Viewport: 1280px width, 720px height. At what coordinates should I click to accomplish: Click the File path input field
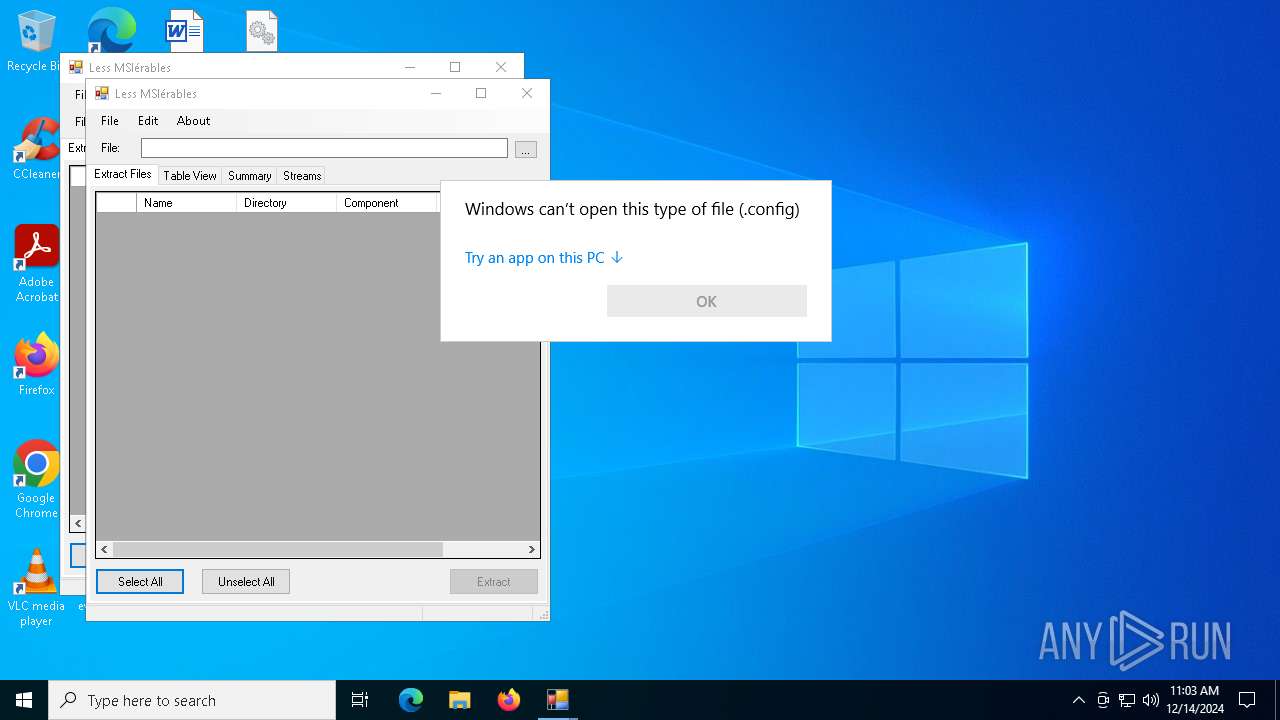[324, 148]
